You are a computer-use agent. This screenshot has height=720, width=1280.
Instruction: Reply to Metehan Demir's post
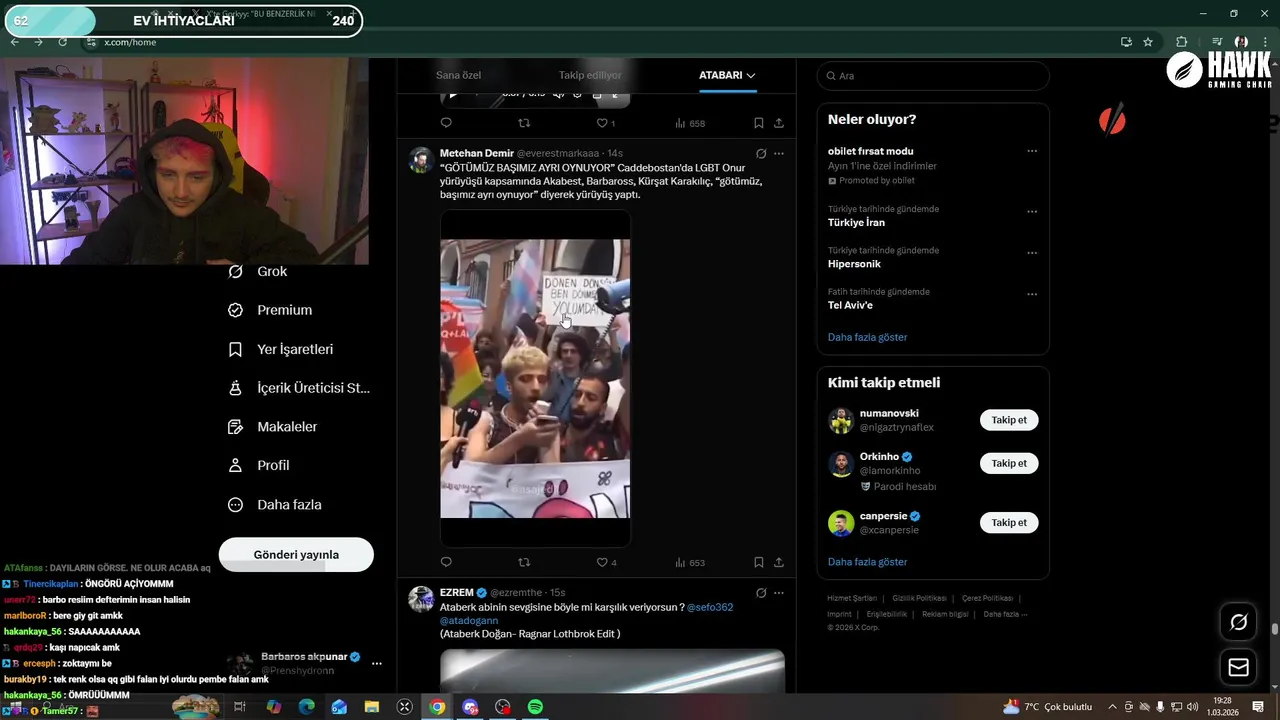pos(446,562)
